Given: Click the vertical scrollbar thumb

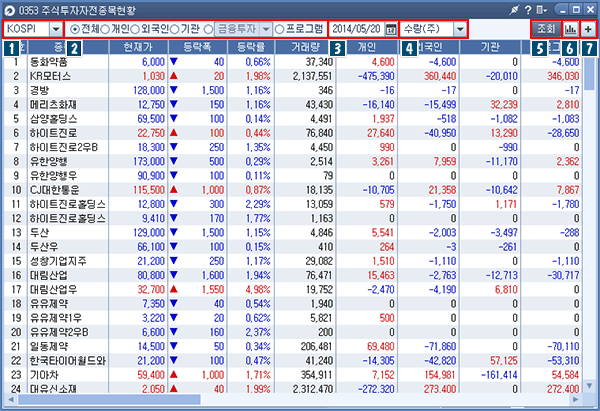Looking at the screenshot, I should (589, 73).
